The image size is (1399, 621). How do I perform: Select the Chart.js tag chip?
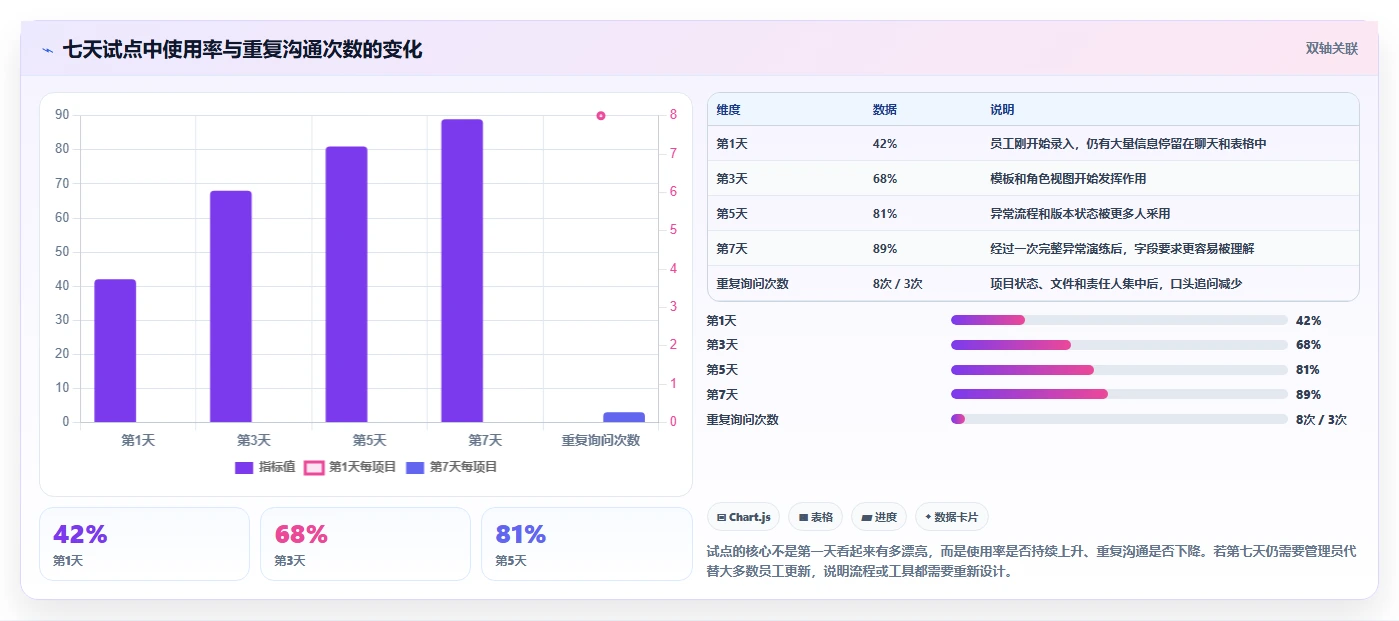coord(743,517)
